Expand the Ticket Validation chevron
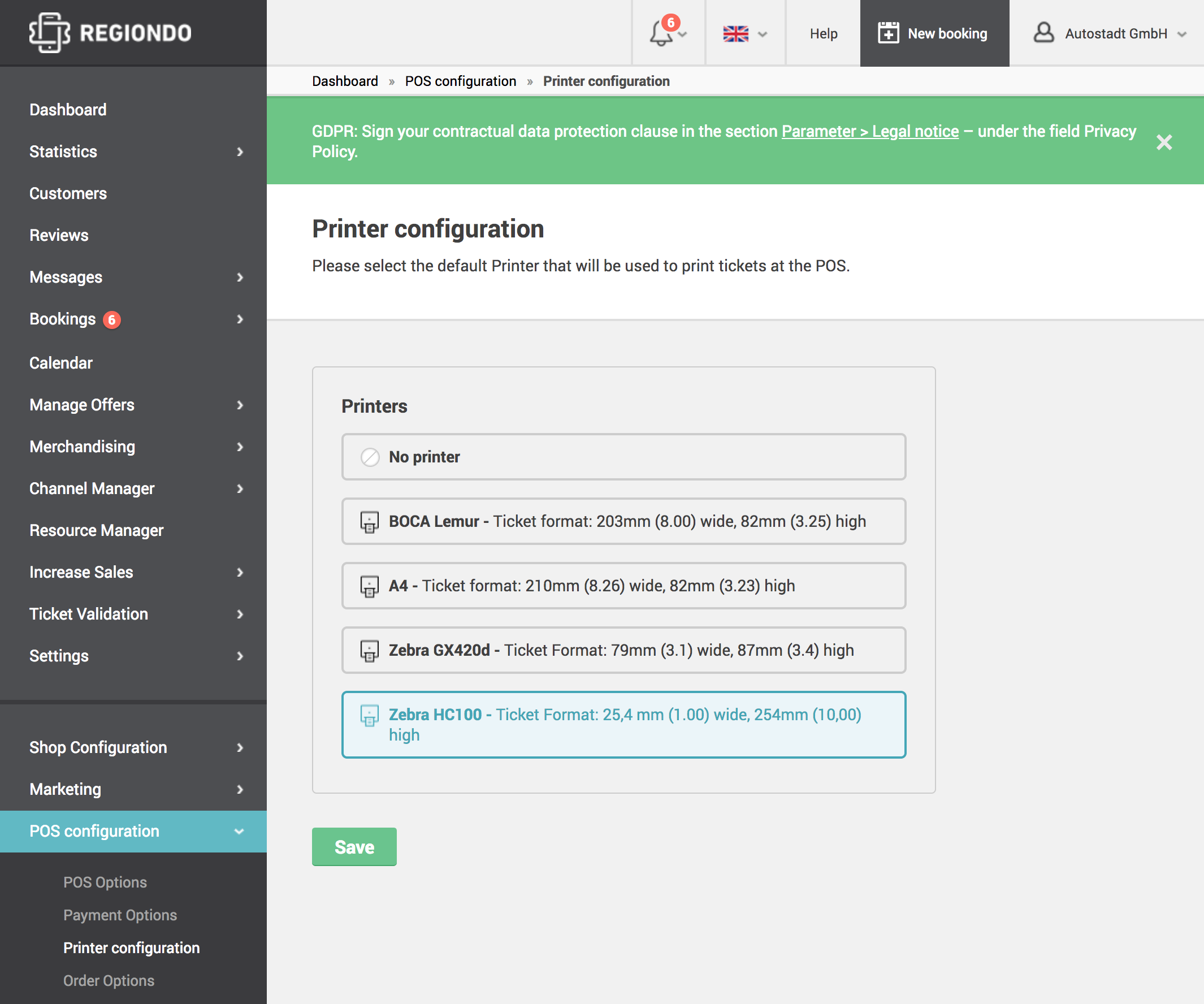1204x1004 pixels. [x=240, y=614]
